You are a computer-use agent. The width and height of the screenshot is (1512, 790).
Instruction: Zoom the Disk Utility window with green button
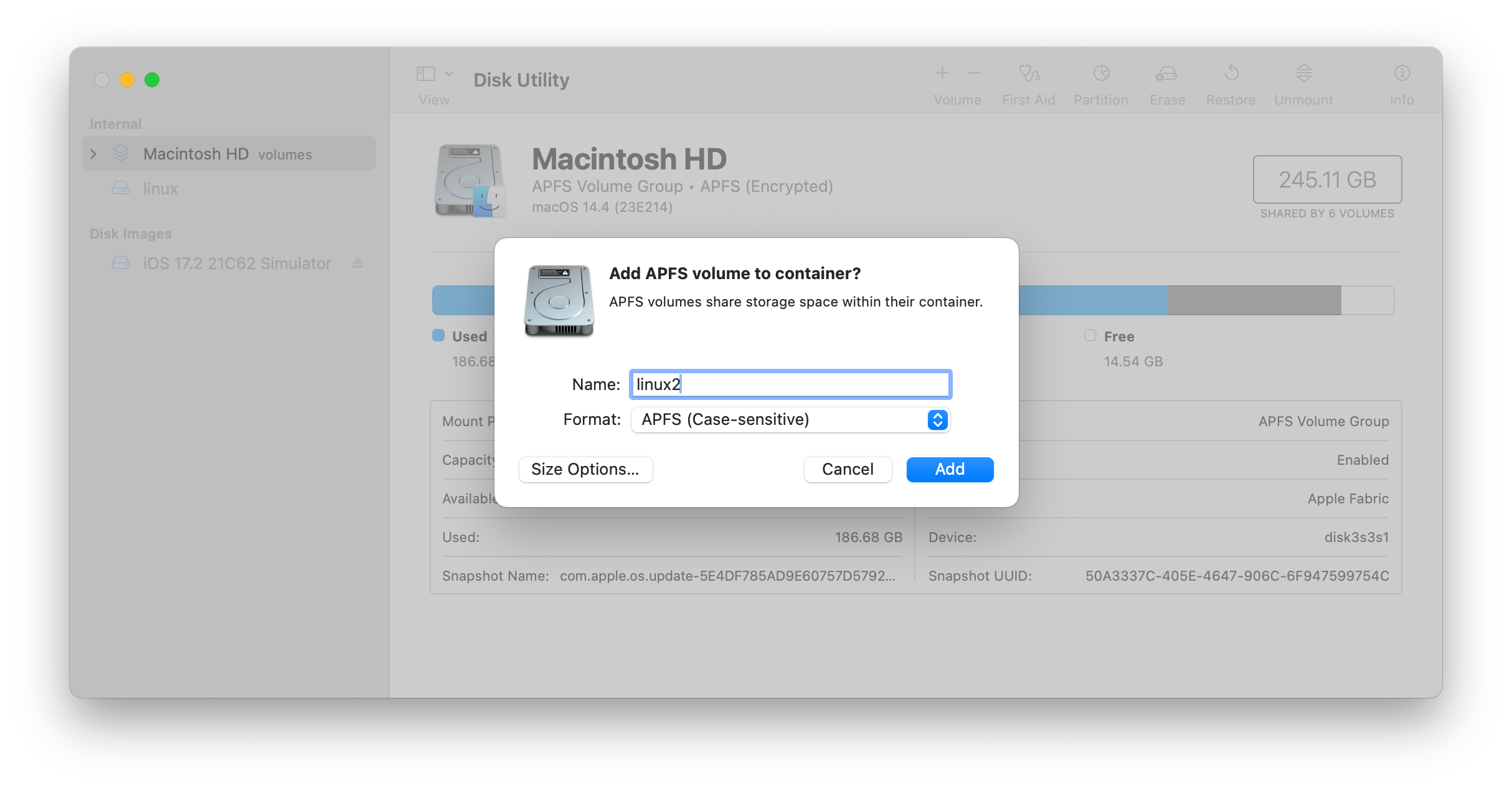[152, 80]
